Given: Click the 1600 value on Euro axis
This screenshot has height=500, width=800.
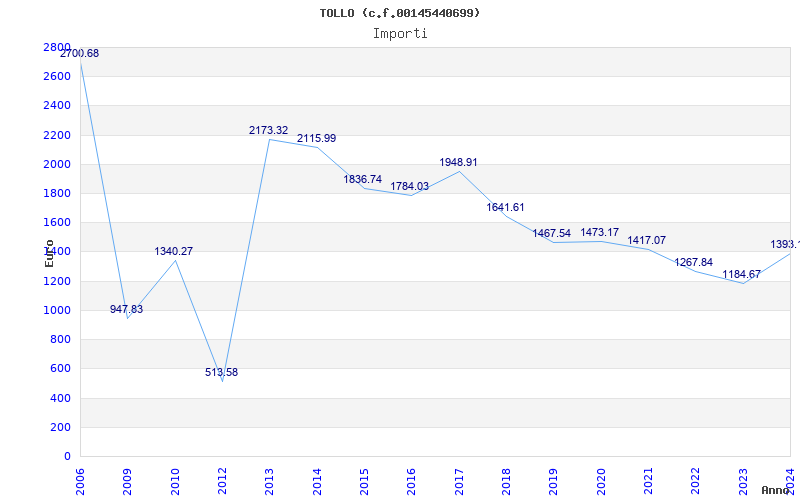Looking at the screenshot, I should 57,222.
